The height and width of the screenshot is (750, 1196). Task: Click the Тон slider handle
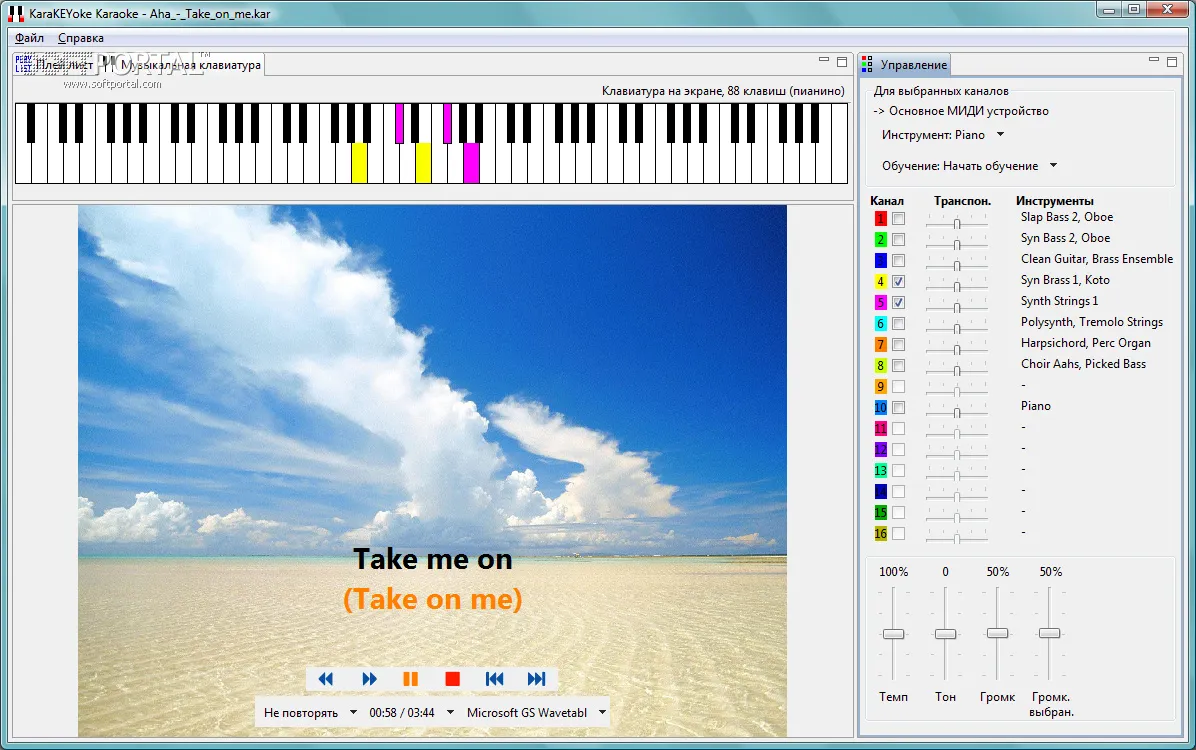[x=945, y=634]
